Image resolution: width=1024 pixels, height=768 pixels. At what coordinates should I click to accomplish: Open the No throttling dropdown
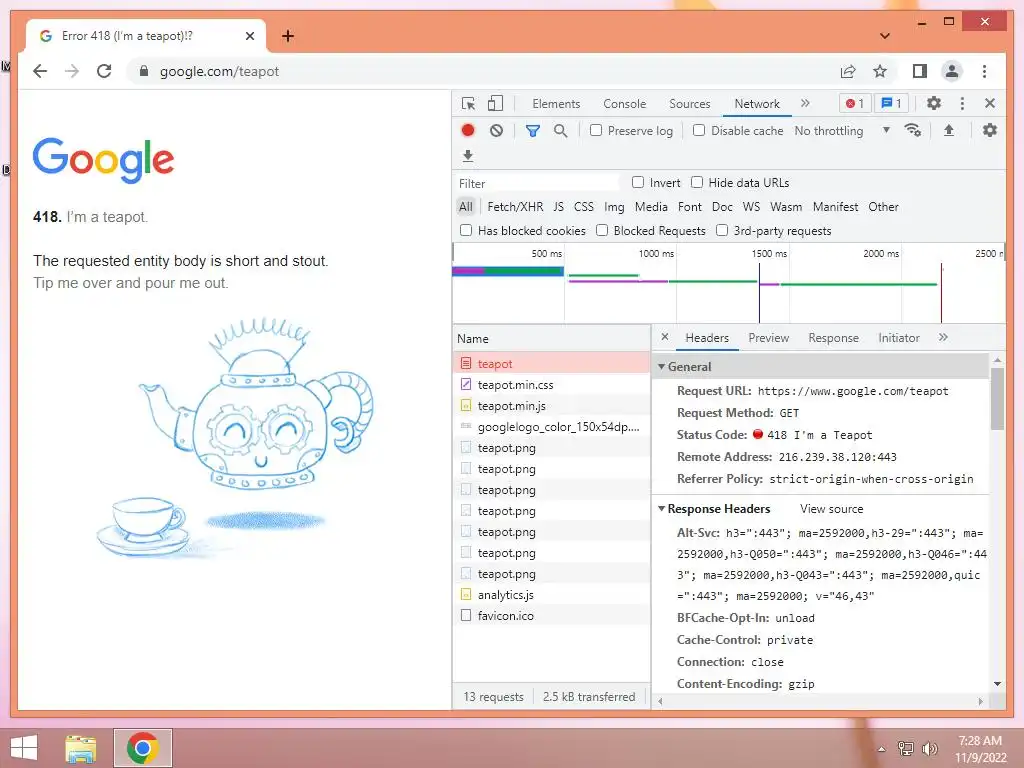[842, 131]
